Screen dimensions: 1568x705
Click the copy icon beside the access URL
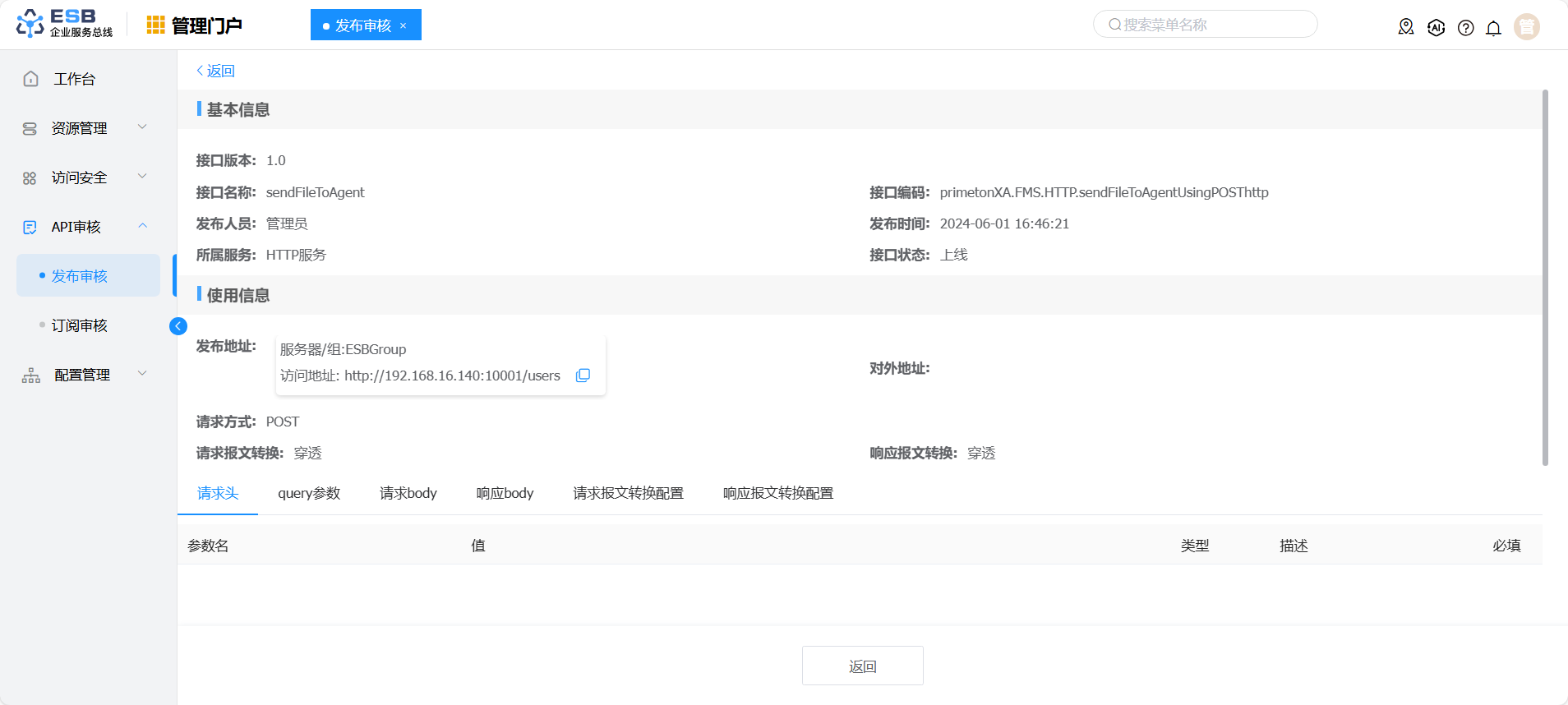click(583, 376)
